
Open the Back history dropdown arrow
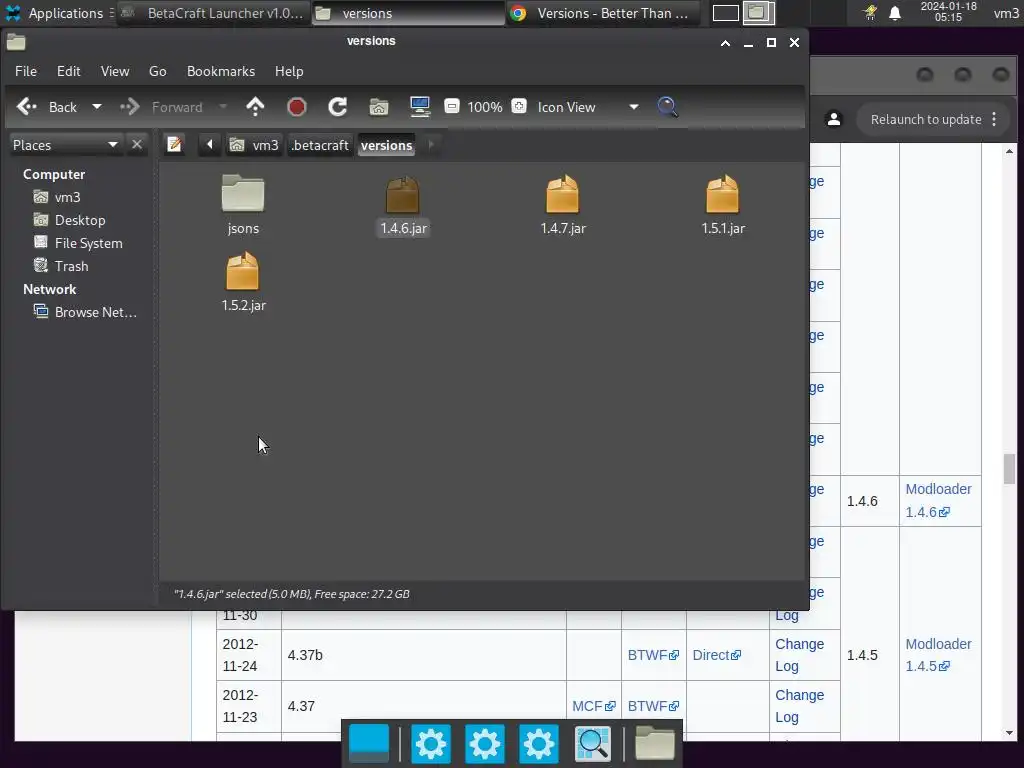[x=97, y=107]
